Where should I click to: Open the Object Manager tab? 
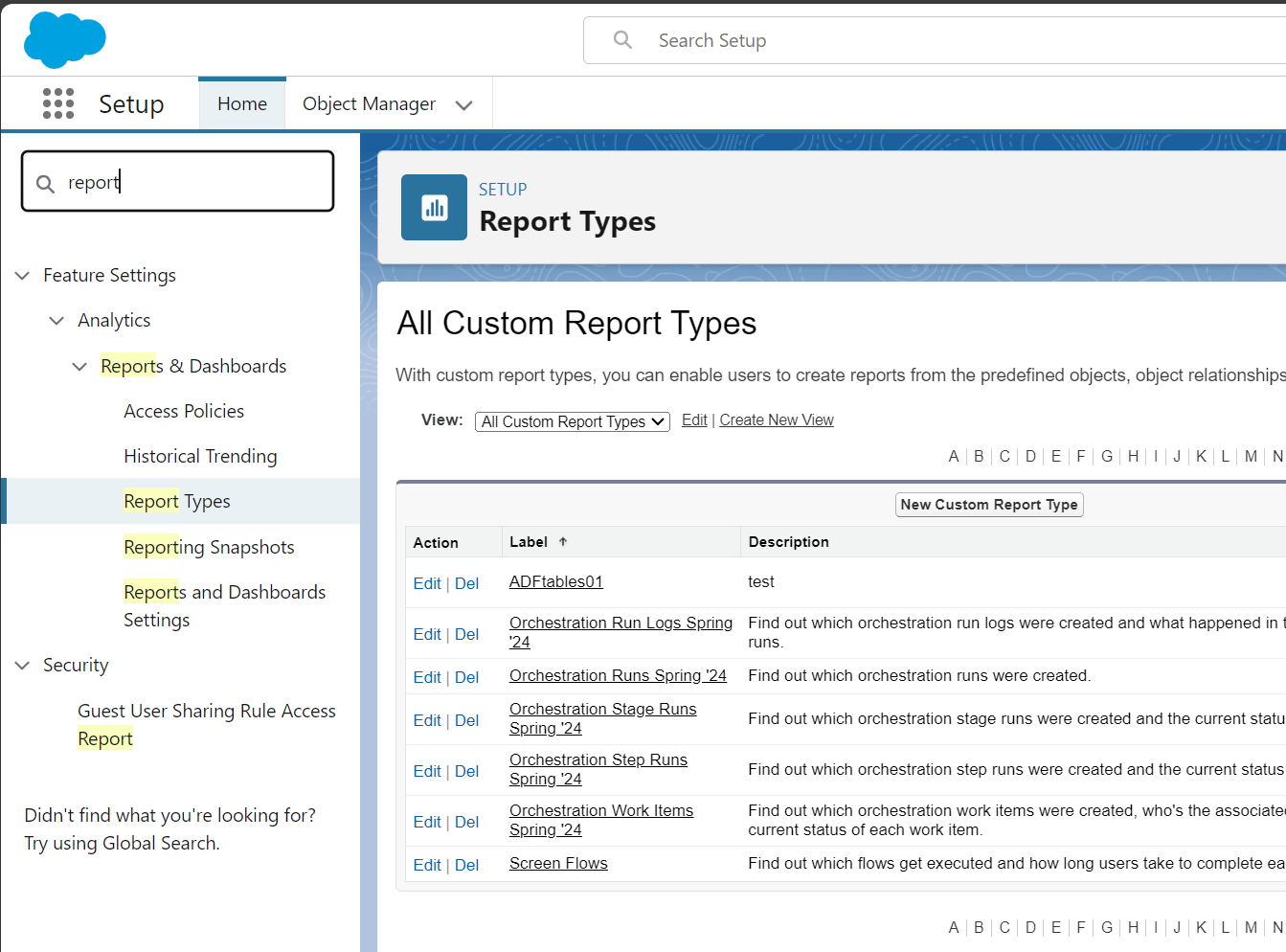coord(369,103)
